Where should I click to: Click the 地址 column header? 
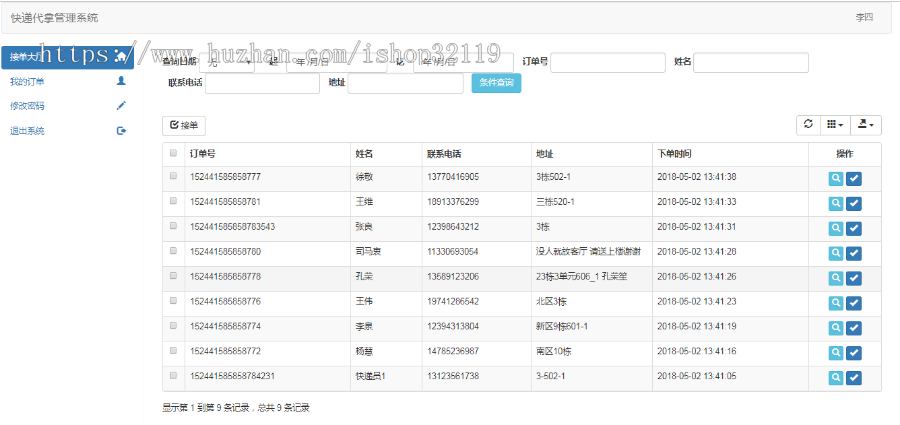tap(592, 154)
